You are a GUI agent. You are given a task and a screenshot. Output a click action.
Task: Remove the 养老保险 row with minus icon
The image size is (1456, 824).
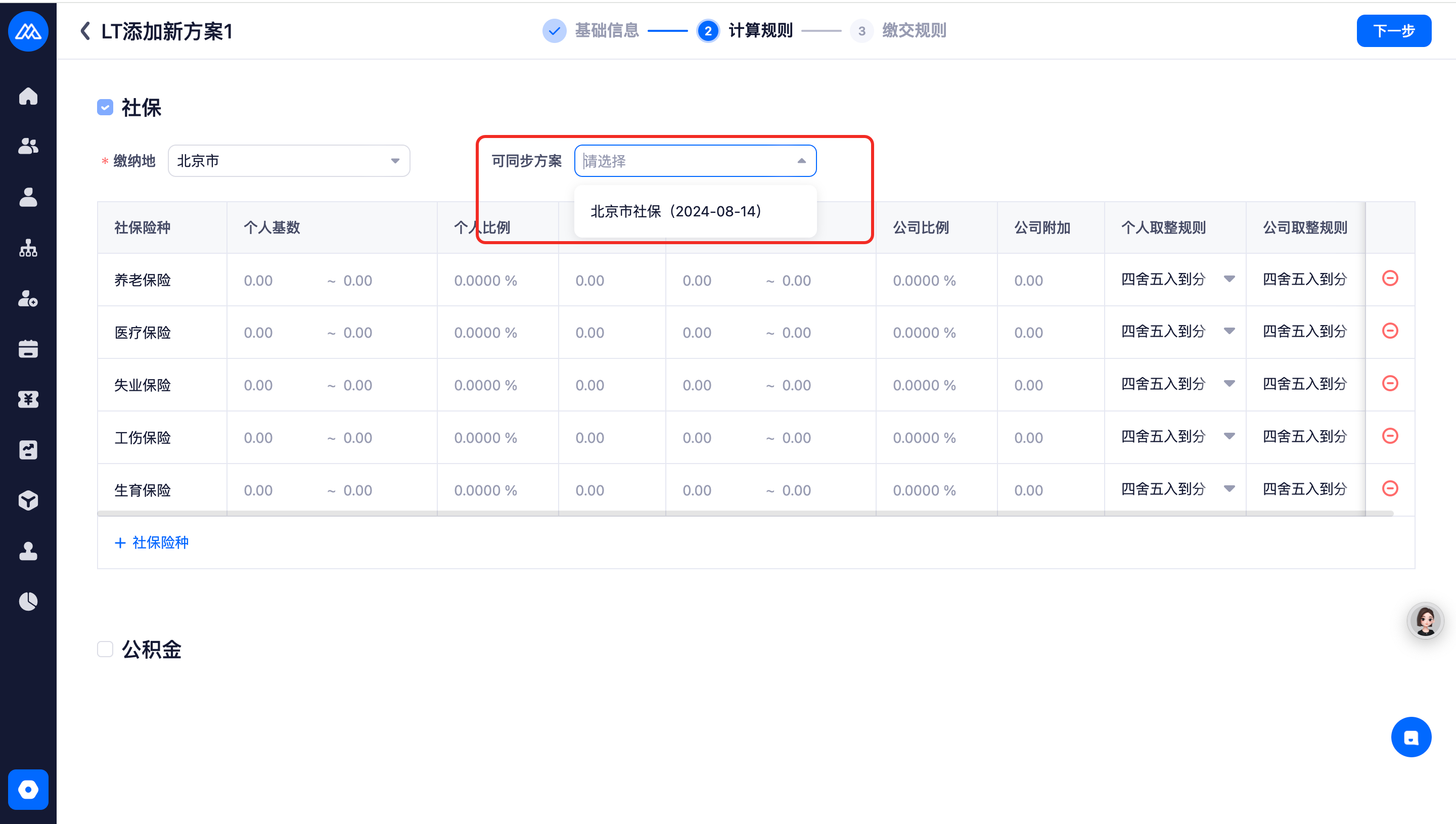(1390, 279)
